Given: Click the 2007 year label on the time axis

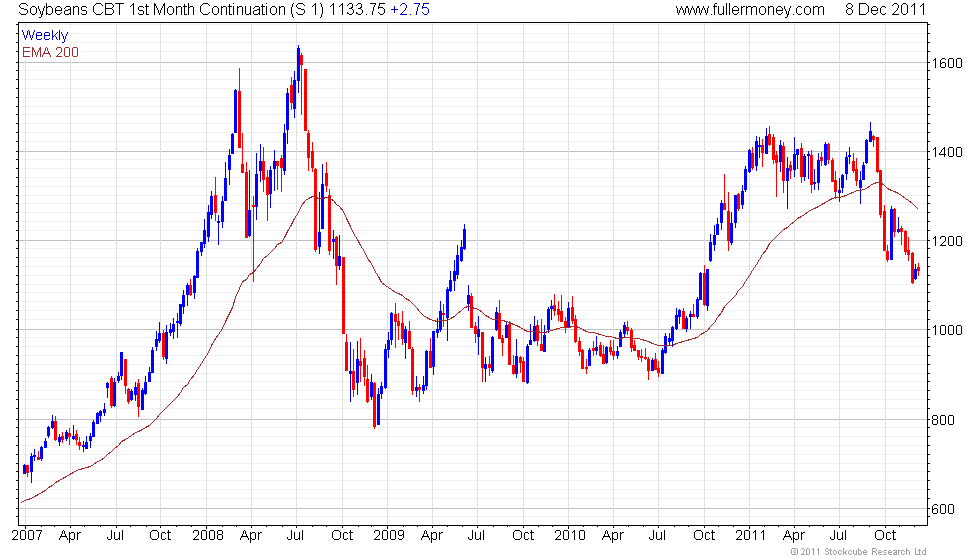Looking at the screenshot, I should point(27,536).
